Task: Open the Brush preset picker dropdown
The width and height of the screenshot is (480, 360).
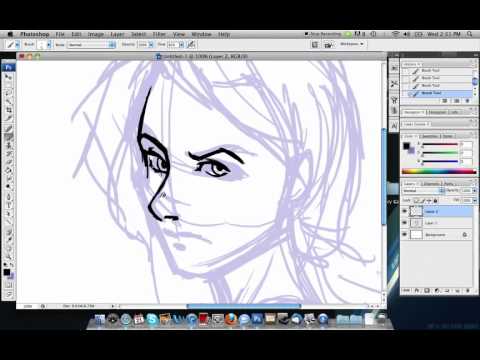Action: pyautogui.click(x=49, y=44)
